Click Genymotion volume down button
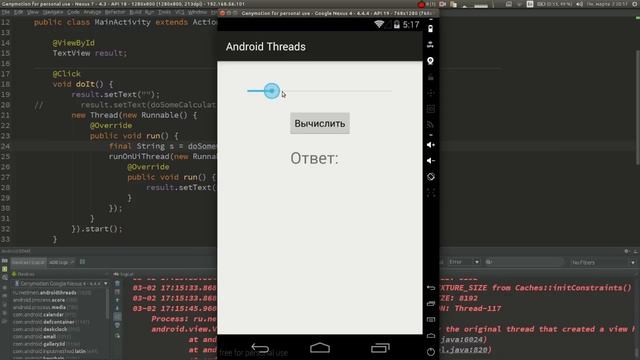 click(x=431, y=160)
